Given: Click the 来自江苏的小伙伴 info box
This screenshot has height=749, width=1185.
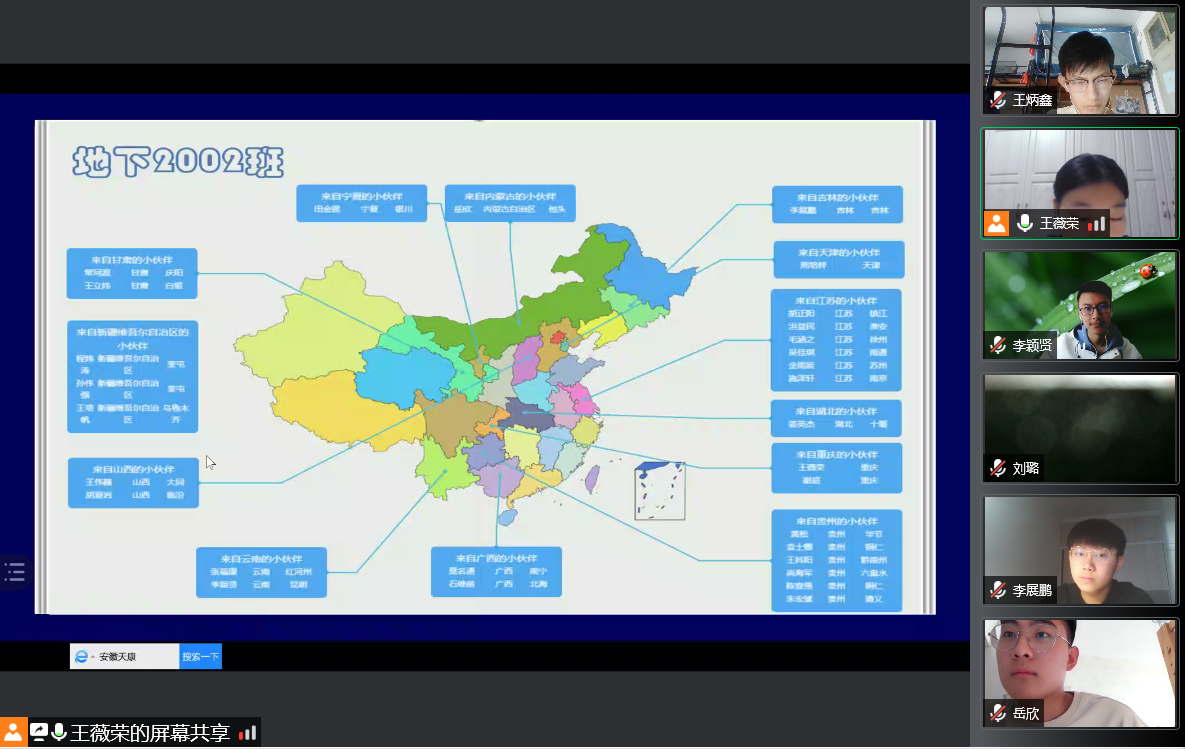Looking at the screenshot, I should [836, 340].
